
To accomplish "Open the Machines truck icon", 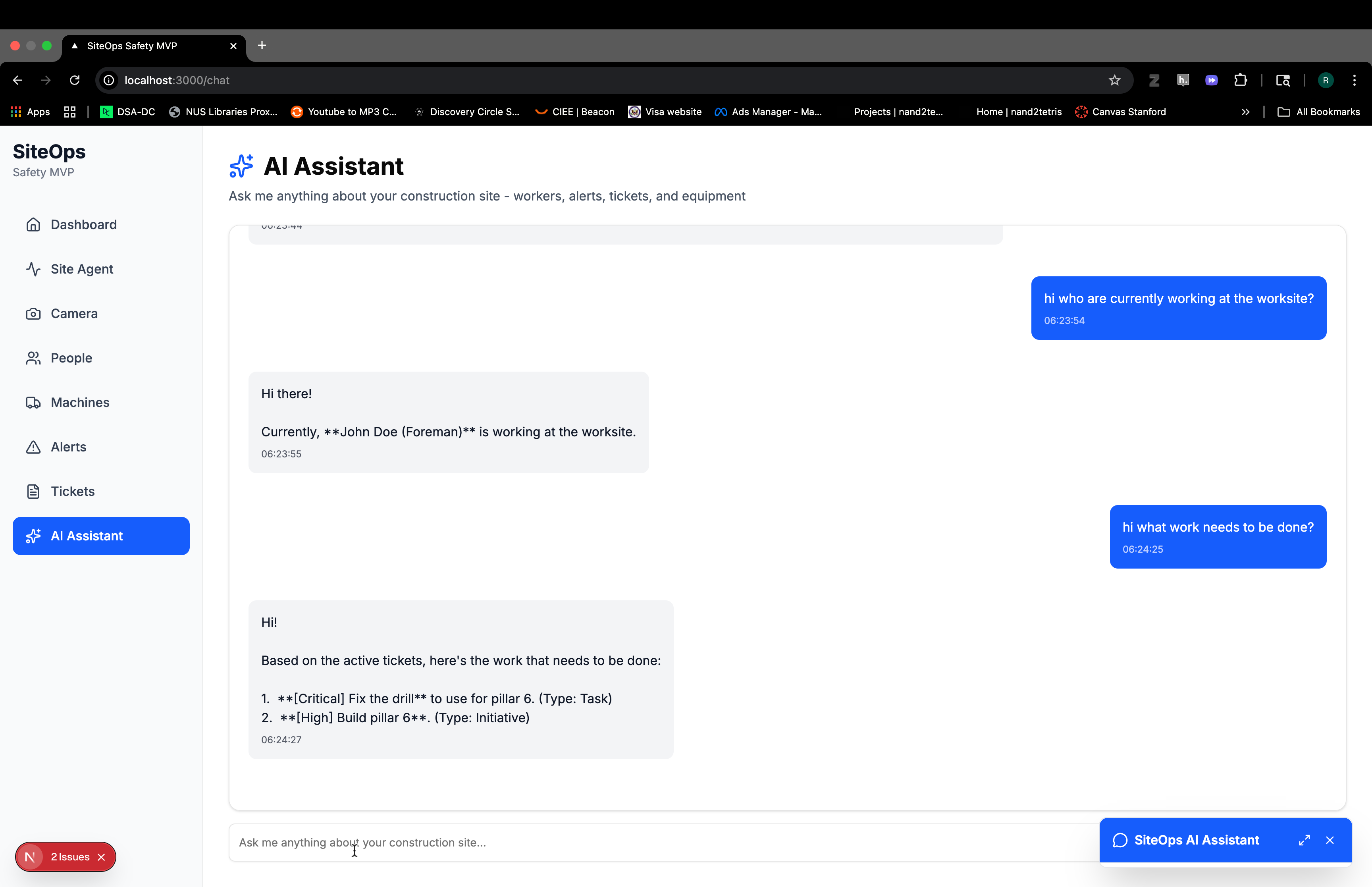I will [x=33, y=403].
